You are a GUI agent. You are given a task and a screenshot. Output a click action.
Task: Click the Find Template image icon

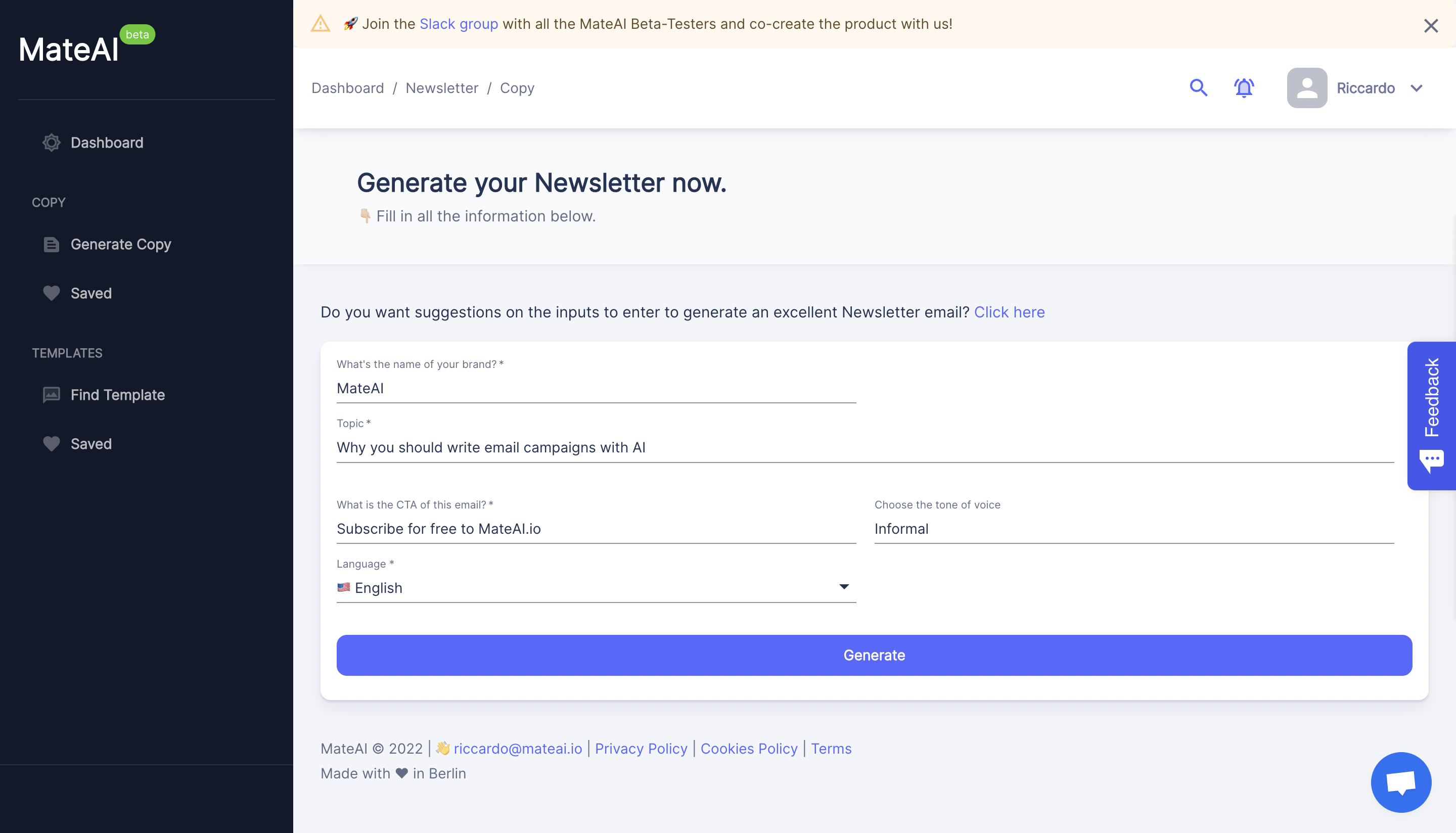(52, 395)
